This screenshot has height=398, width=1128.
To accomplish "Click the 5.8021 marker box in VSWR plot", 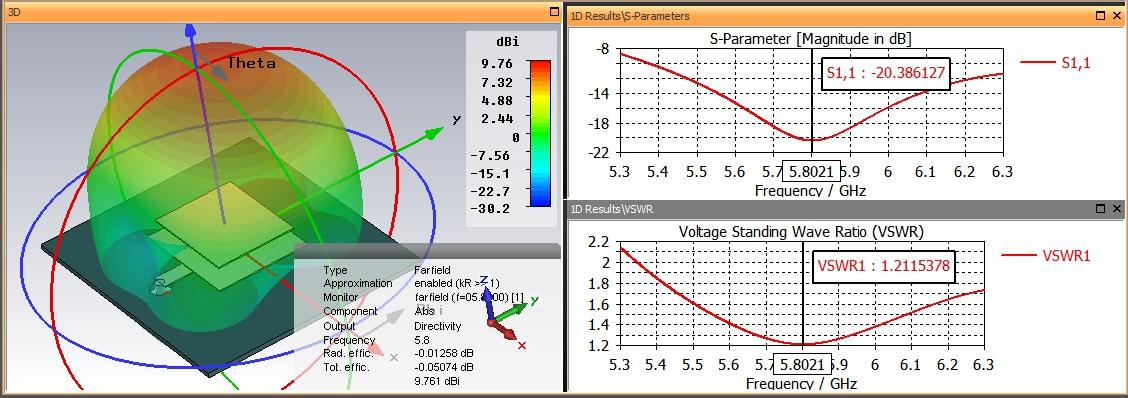I will coord(802,364).
